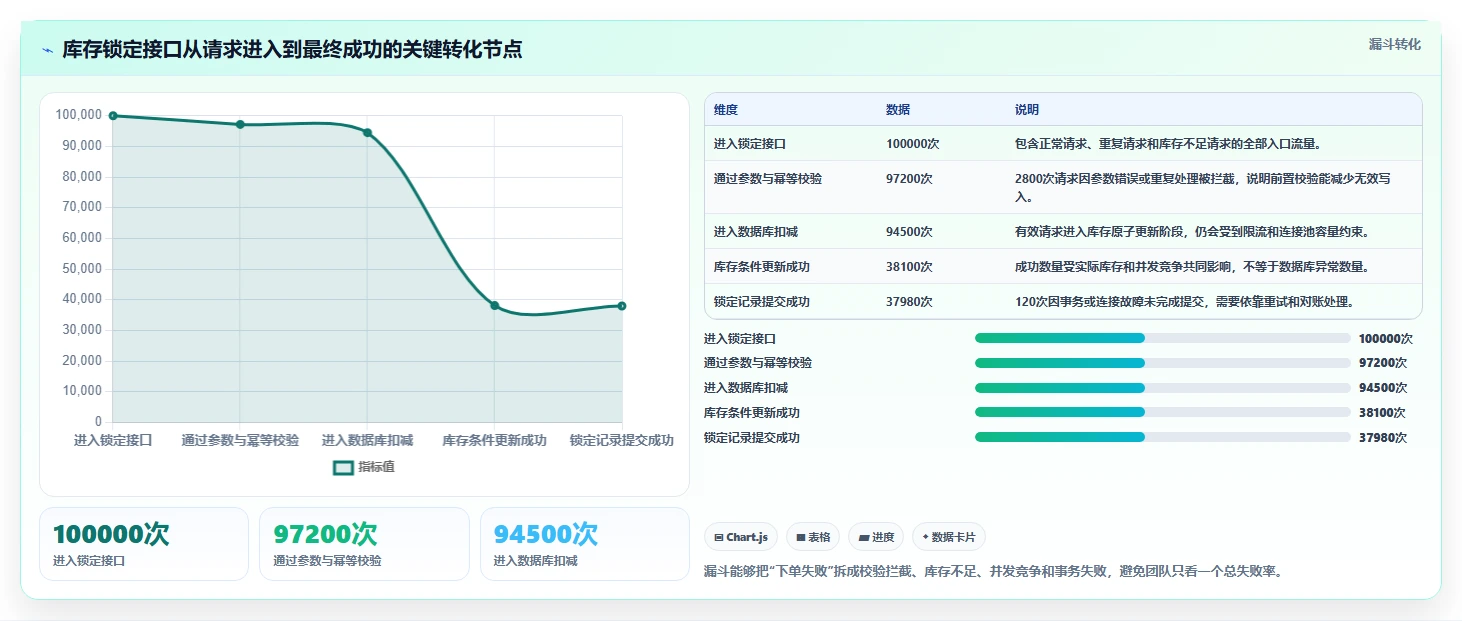This screenshot has height=621, width=1462.
Task: Click the x-axis label 进入数据库扣减 on chart
Action: [x=367, y=440]
